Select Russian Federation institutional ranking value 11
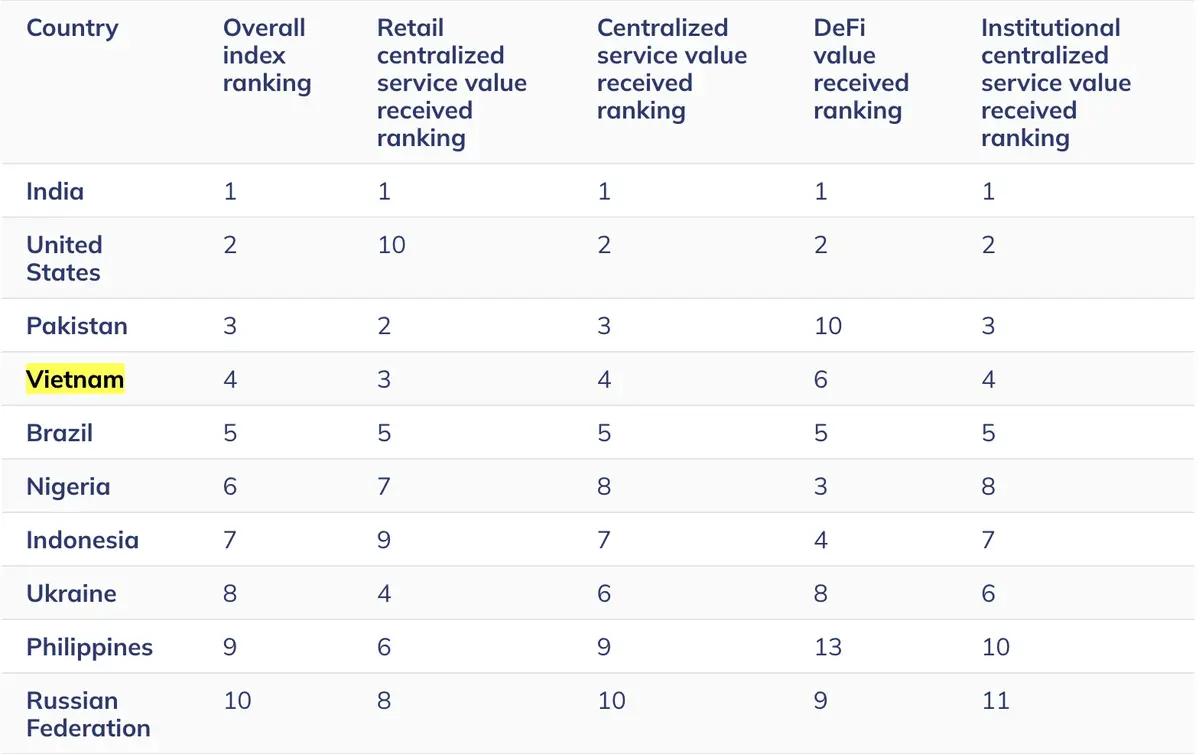The height and width of the screenshot is (754, 1199). click(995, 701)
